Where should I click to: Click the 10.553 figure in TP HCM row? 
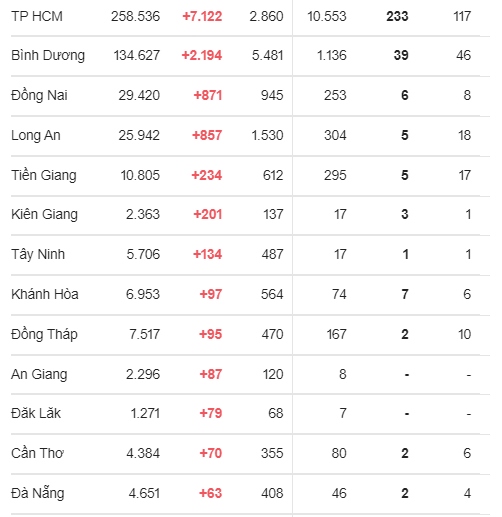click(327, 16)
